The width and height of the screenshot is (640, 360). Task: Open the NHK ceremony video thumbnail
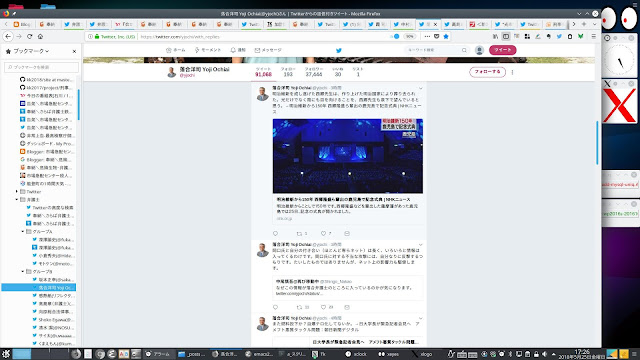coord(348,156)
